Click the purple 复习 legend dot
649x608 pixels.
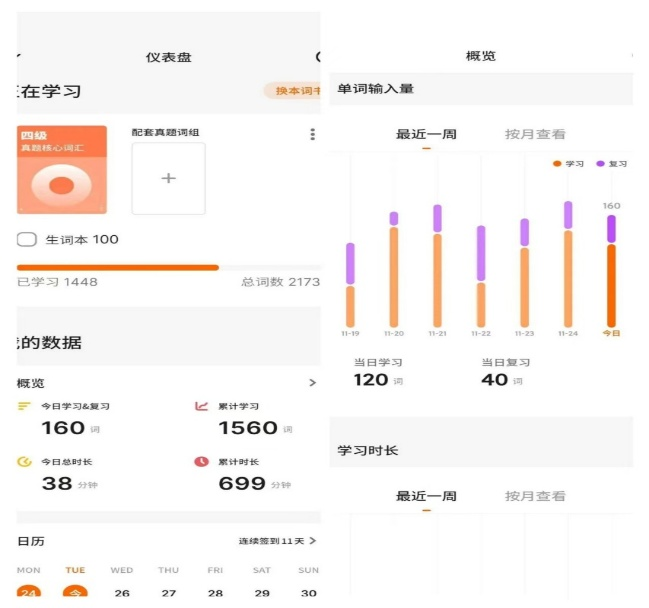600,164
